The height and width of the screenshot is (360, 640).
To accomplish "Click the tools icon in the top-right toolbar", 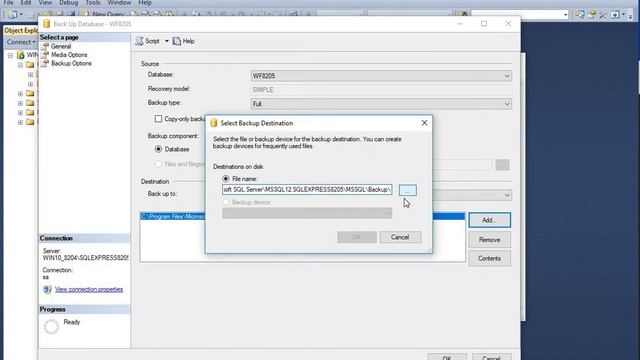I will click(603, 15).
